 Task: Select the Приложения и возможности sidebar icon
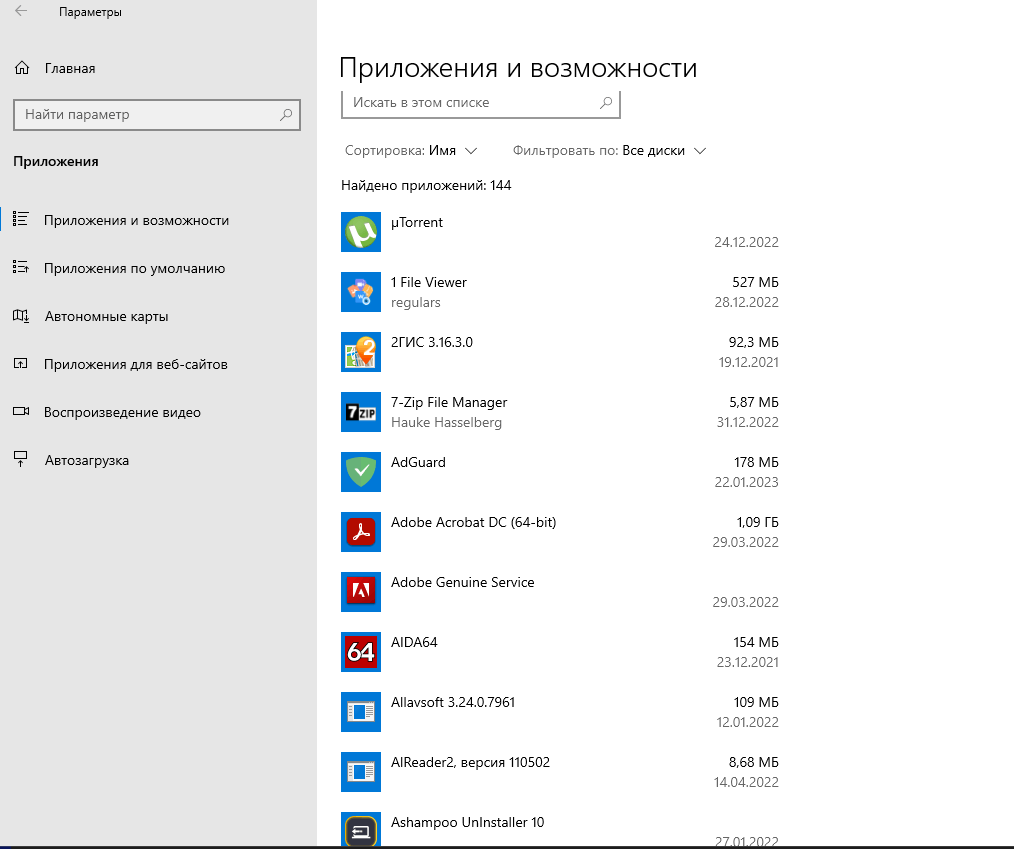click(x=21, y=219)
